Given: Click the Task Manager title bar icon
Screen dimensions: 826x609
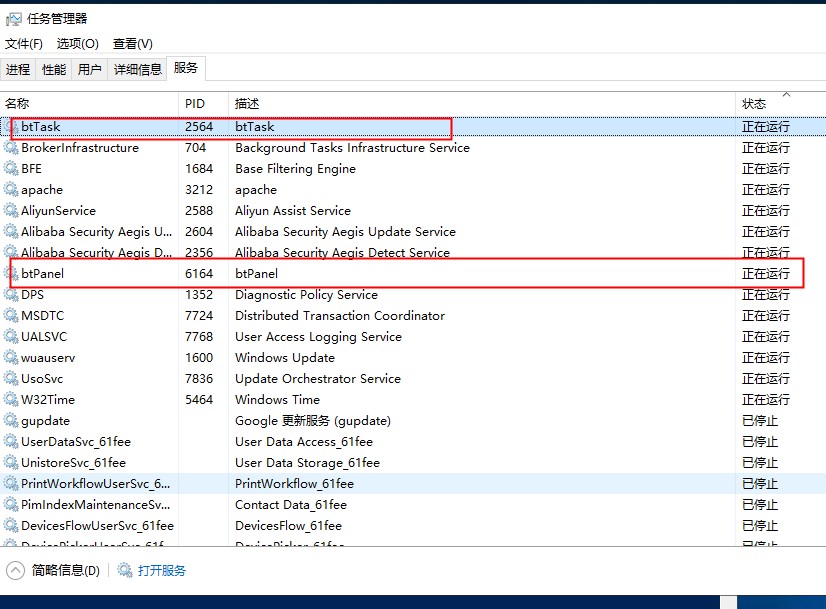Looking at the screenshot, I should point(14,19).
